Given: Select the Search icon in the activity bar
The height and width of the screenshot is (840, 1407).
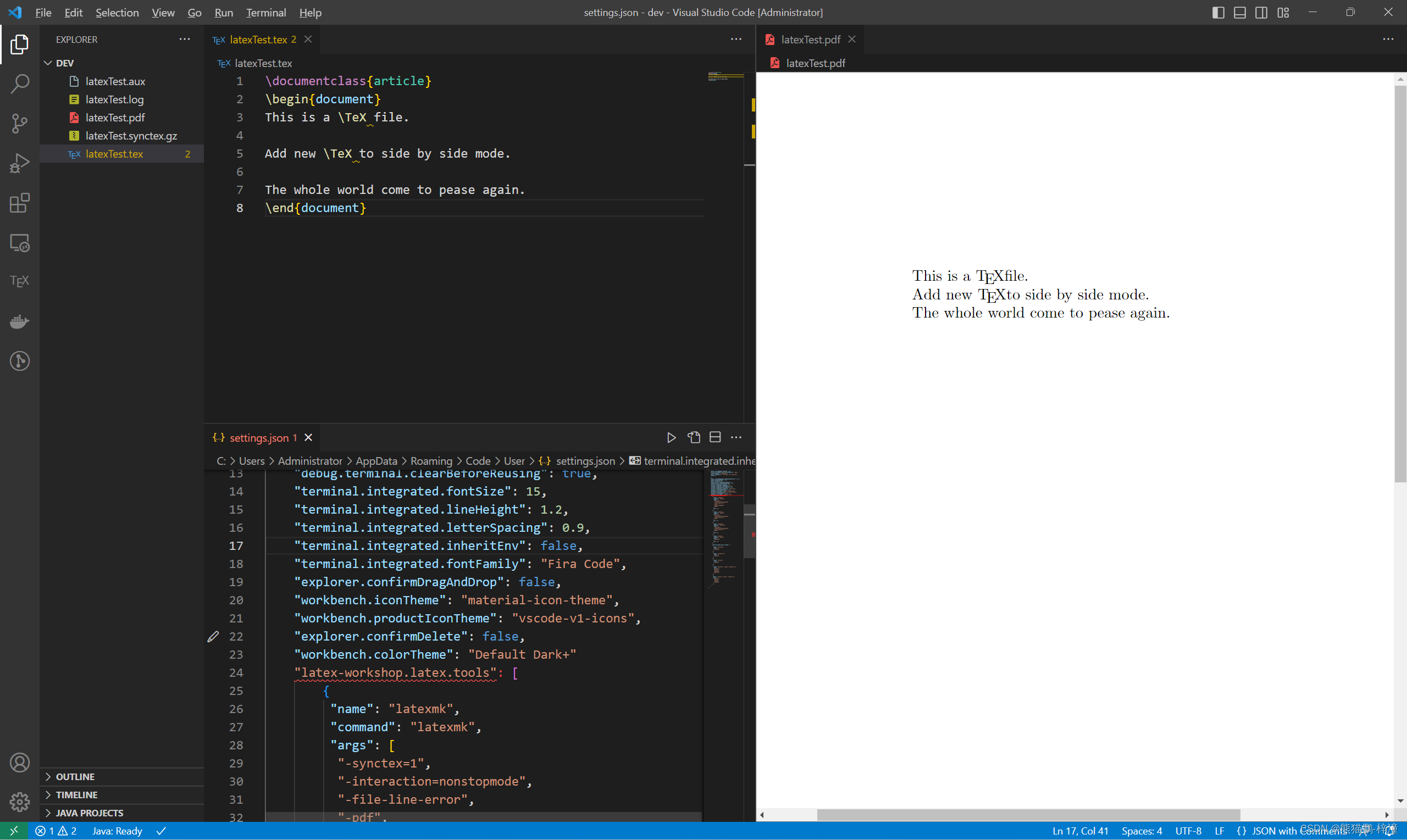Looking at the screenshot, I should pos(19,82).
